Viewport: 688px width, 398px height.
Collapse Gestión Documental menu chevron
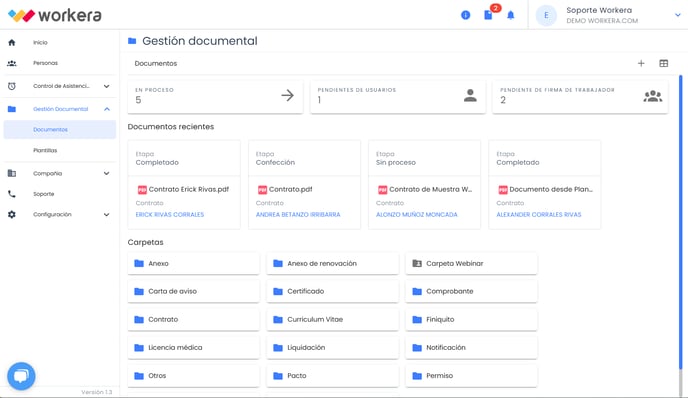click(107, 109)
